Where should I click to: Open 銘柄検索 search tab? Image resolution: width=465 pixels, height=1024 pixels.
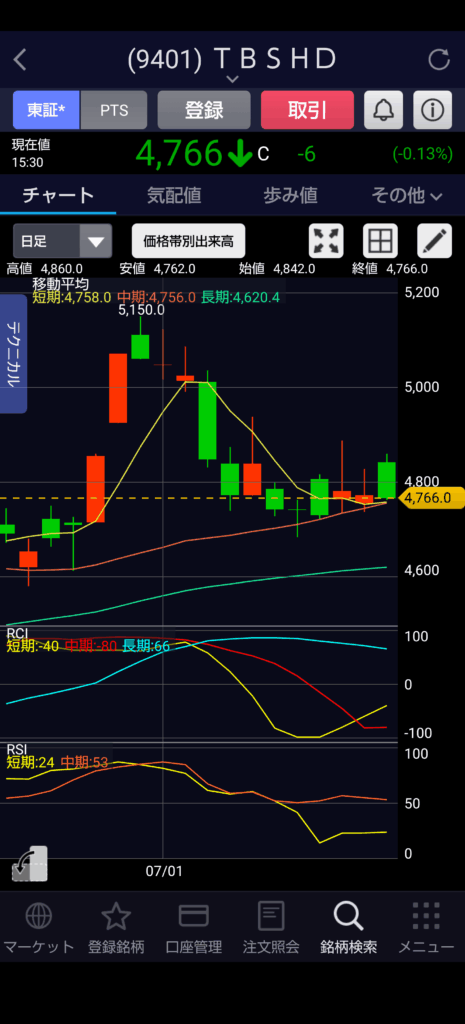(349, 929)
